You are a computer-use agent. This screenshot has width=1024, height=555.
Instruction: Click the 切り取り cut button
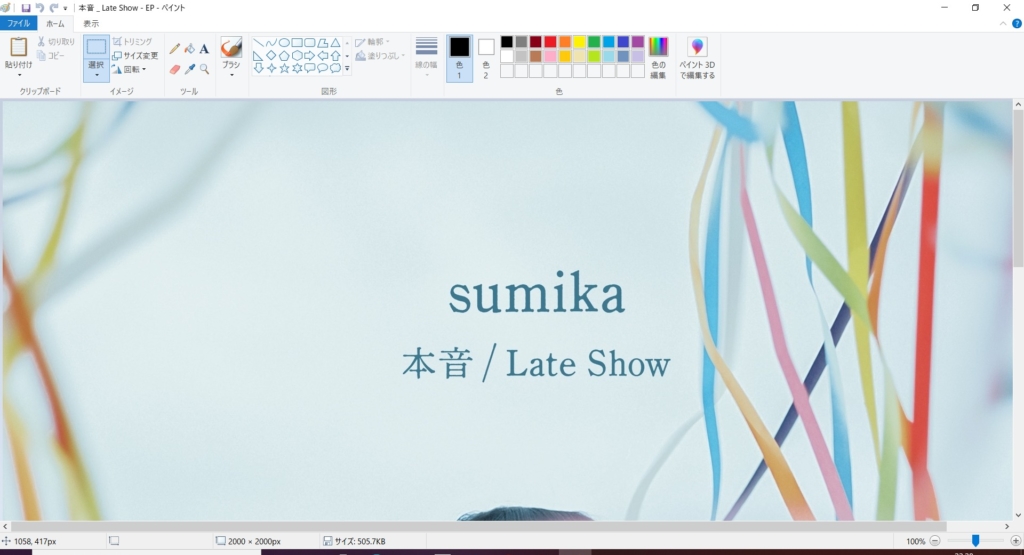pyautogui.click(x=56, y=42)
